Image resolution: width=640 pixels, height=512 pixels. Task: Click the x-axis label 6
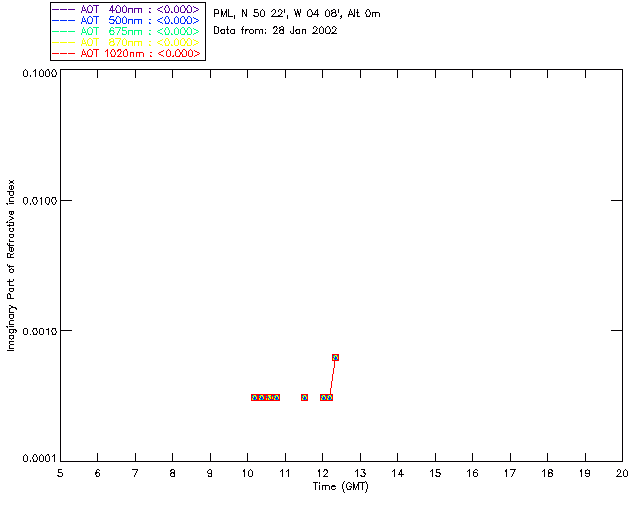click(98, 473)
